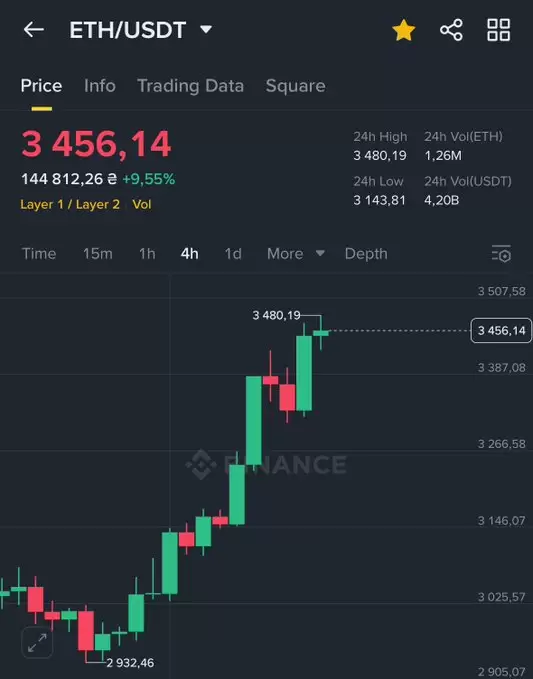The height and width of the screenshot is (679, 533).
Task: Open the grid layout icon
Action: pyautogui.click(x=498, y=30)
